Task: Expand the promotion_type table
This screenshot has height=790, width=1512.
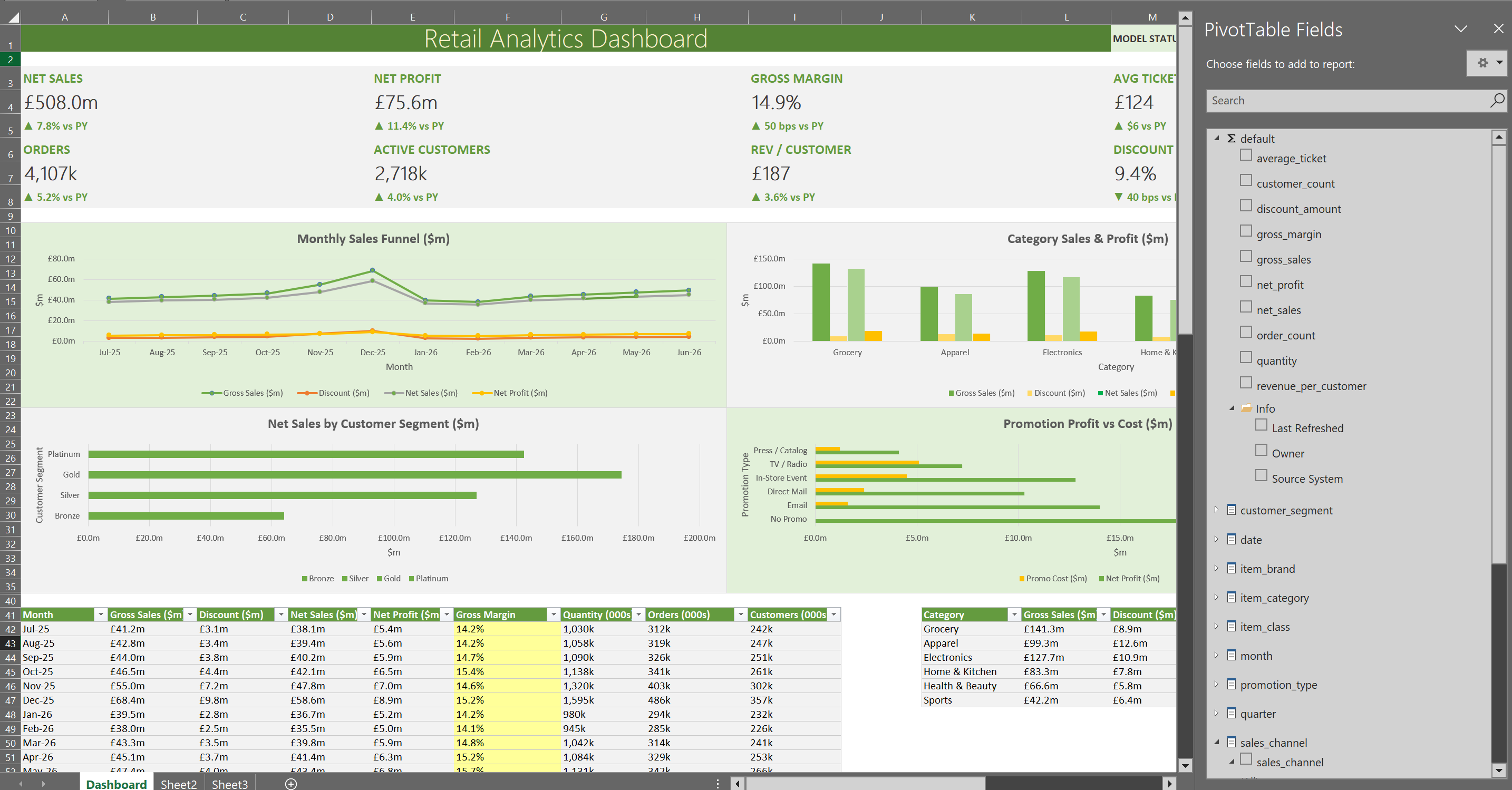Action: (1216, 684)
